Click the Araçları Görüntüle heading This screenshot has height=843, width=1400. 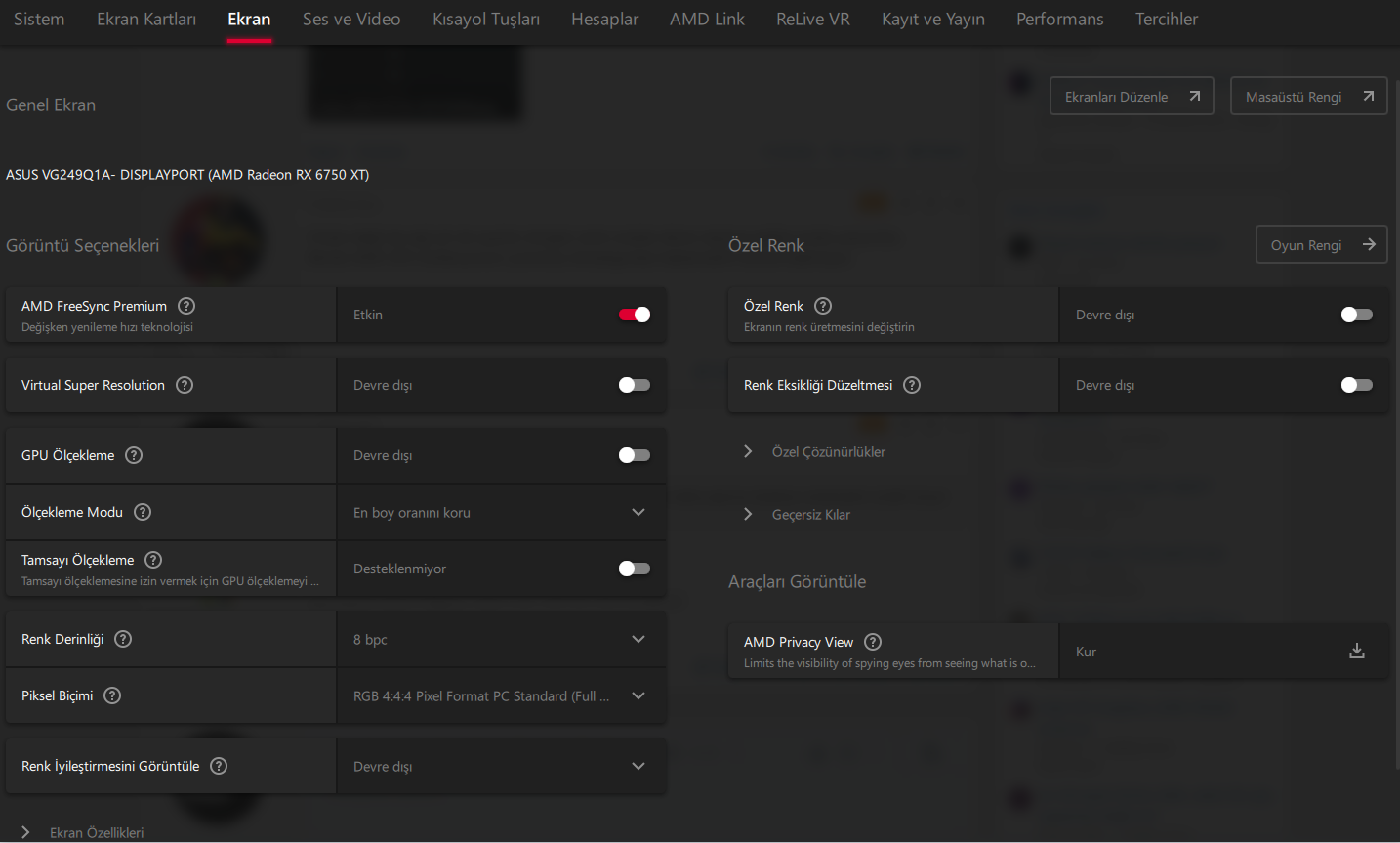[798, 581]
